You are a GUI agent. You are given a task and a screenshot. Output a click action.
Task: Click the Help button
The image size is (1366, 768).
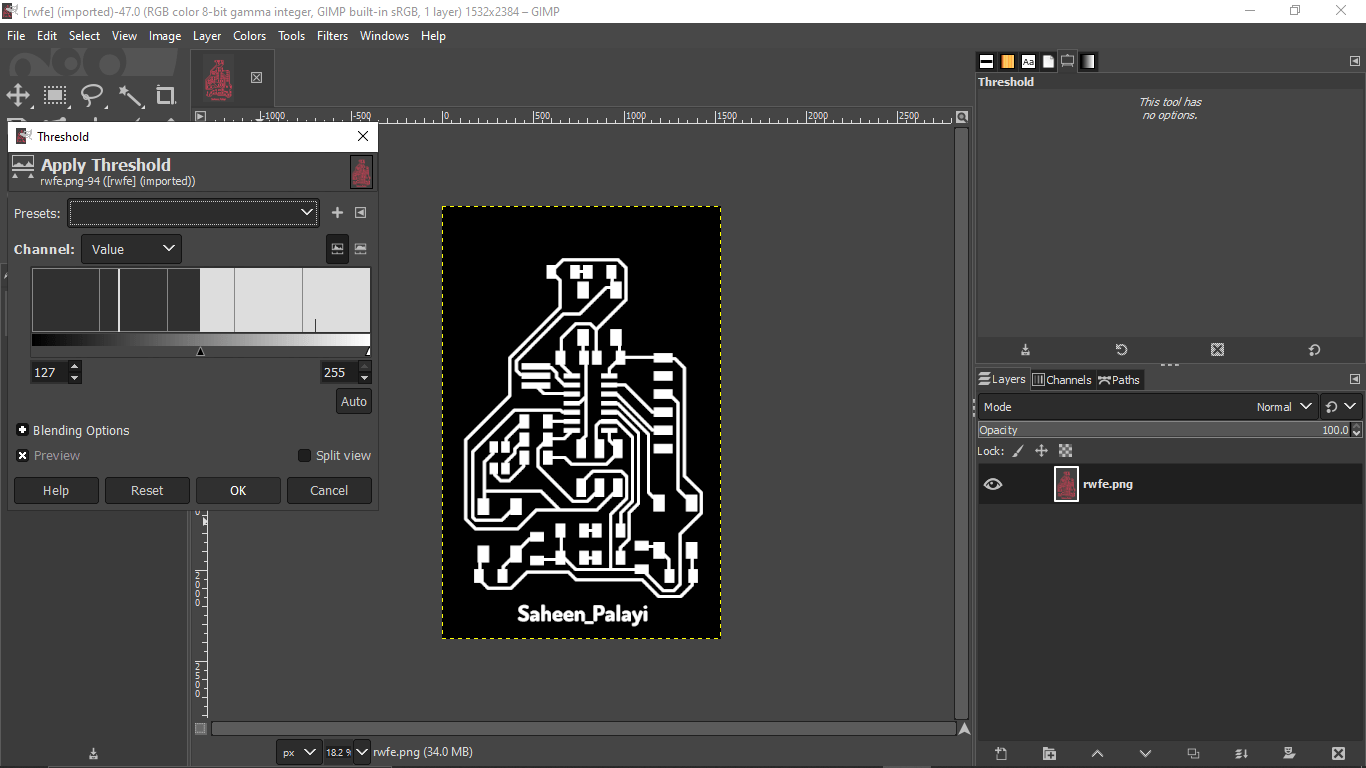click(x=56, y=490)
